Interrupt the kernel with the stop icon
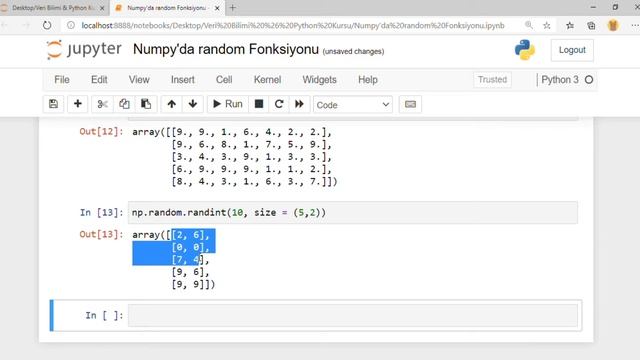The height and width of the screenshot is (360, 640). 259,104
